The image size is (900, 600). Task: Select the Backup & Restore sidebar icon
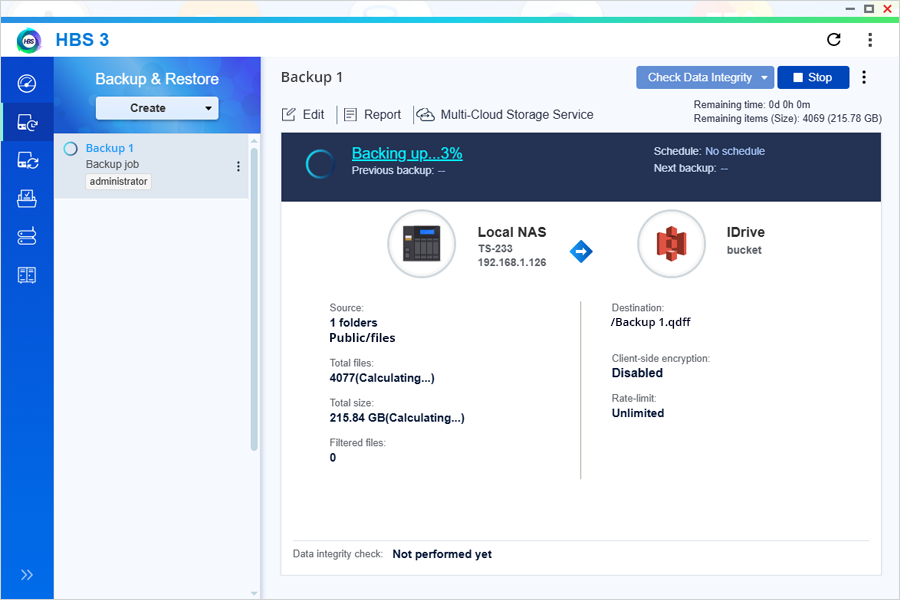click(27, 122)
